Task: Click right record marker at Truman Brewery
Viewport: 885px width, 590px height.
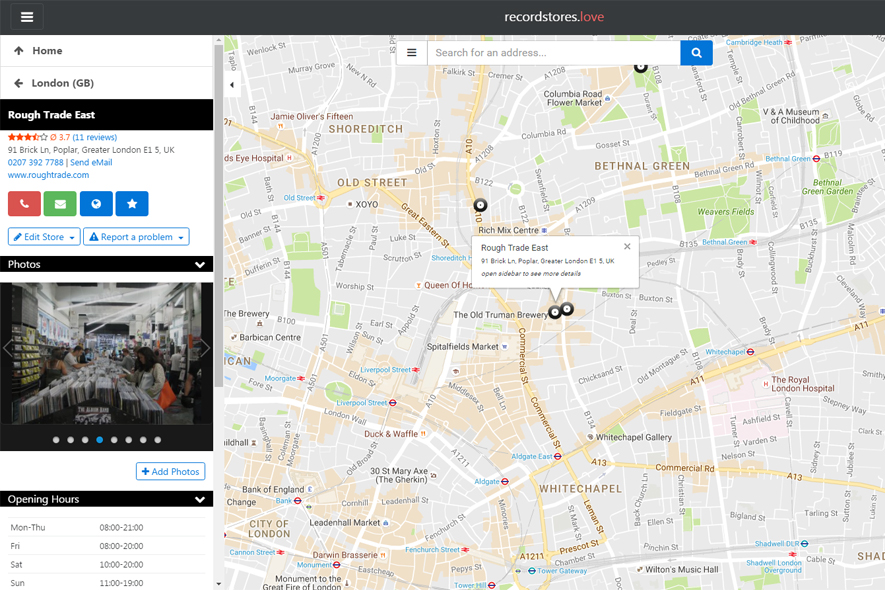Action: click(567, 309)
